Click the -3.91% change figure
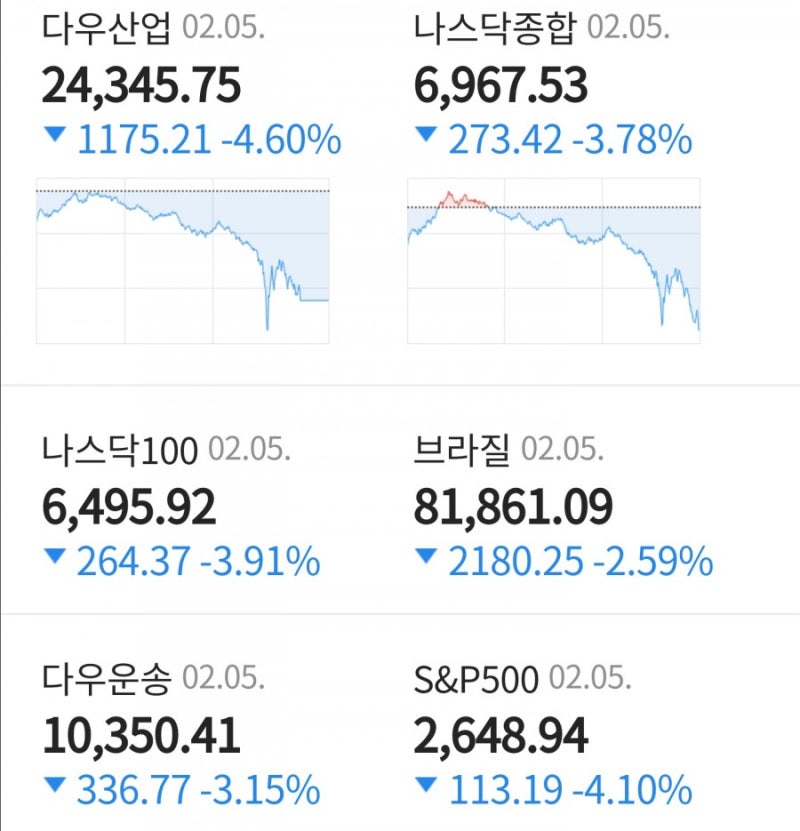This screenshot has height=831, width=800. pos(260,561)
